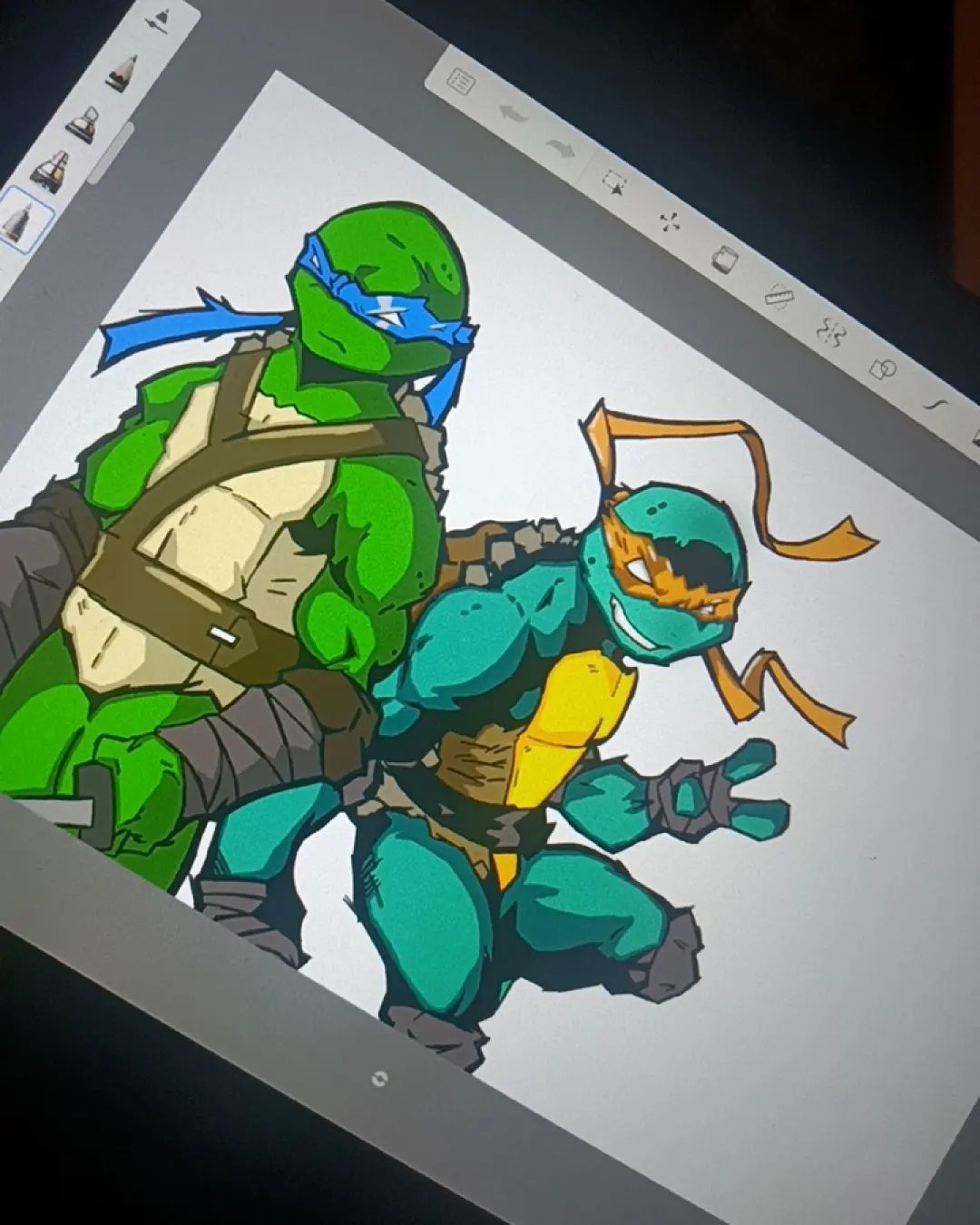This screenshot has width=980, height=1225.
Task: Open the Draw Style shapes tool
Action: click(883, 368)
